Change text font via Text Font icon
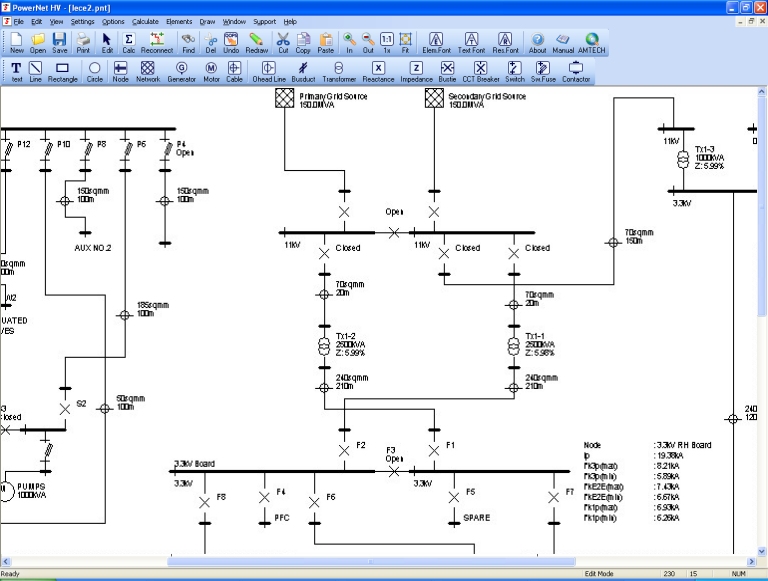This screenshot has height=581, width=768. pyautogui.click(x=471, y=43)
